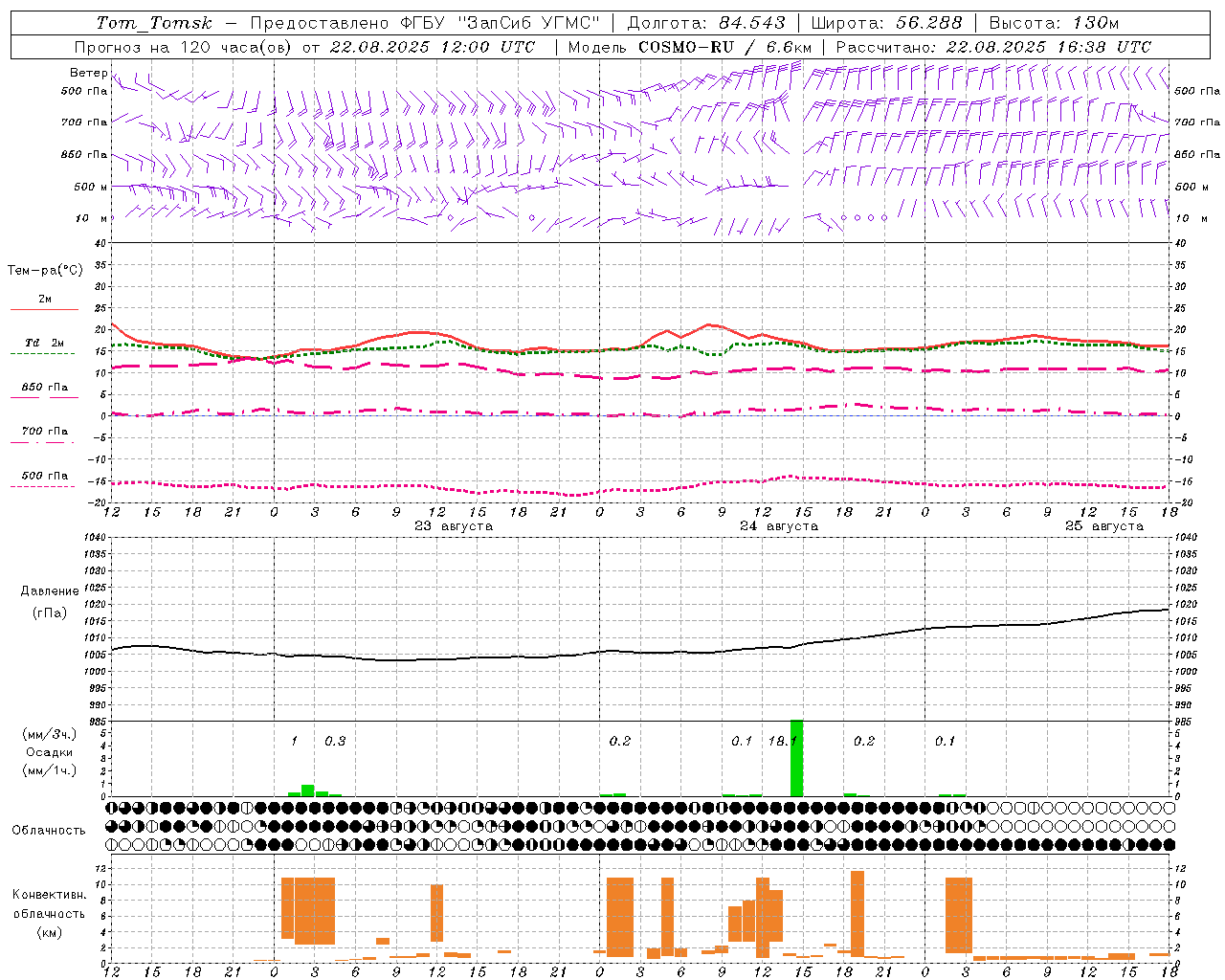This screenshot has width=1225, height=980.
Task: Click the Рассчитано: 22.08.2025 16:38 UTC timestamp
Action: [x=993, y=47]
